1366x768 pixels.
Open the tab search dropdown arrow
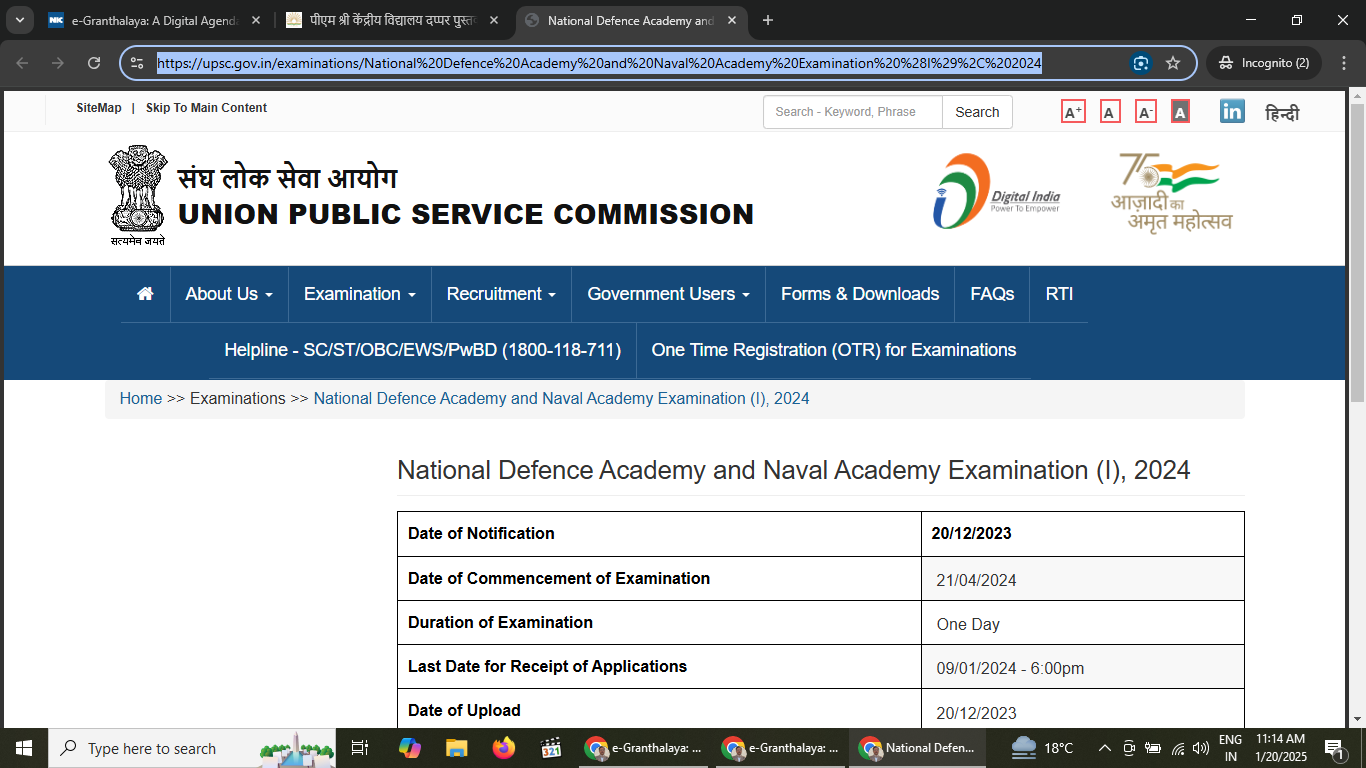(x=22, y=20)
